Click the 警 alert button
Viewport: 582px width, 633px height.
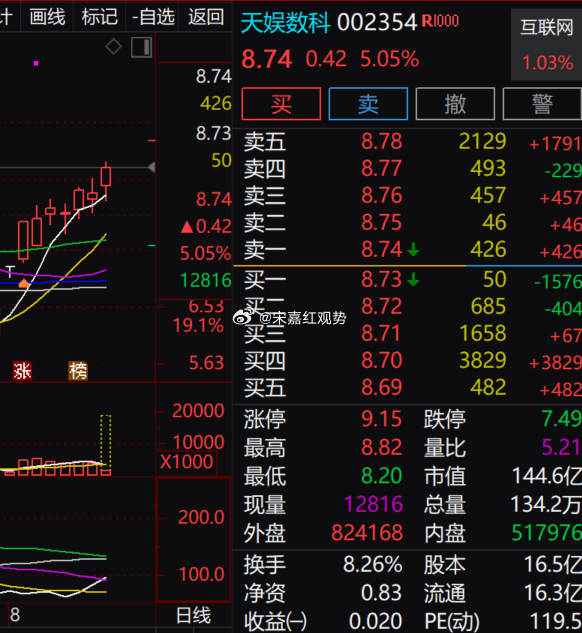pos(542,104)
